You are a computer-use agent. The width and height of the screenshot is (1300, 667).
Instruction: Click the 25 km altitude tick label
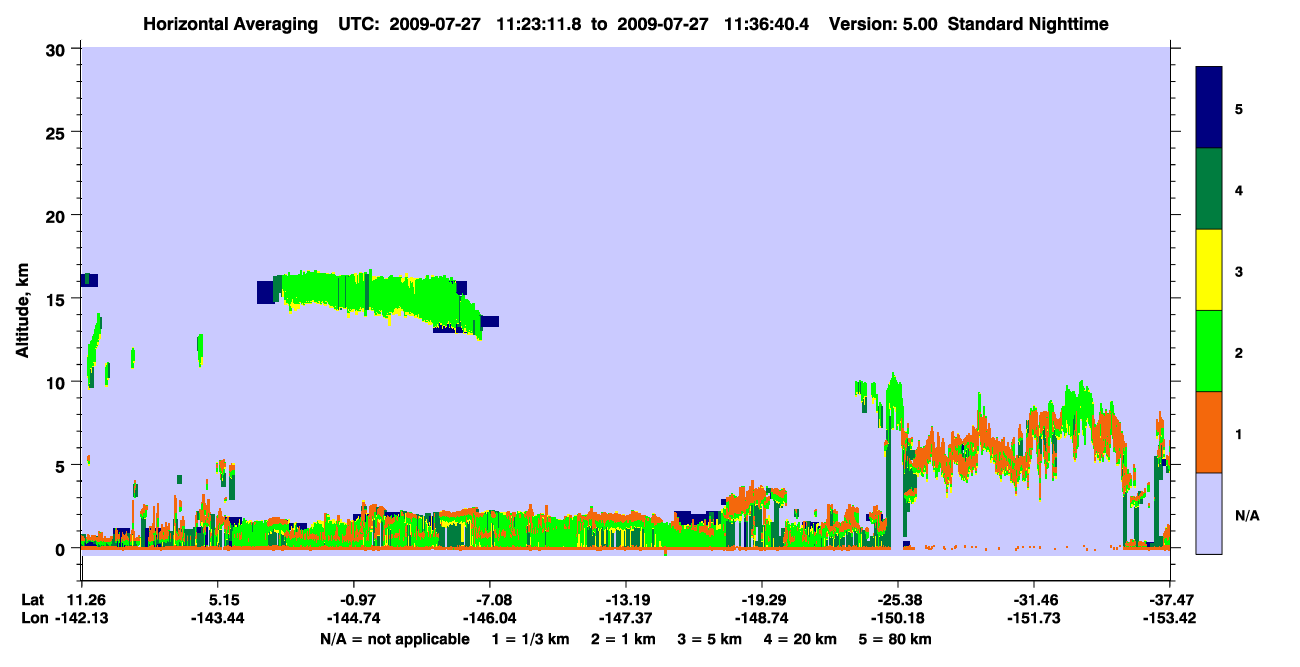pos(58,132)
